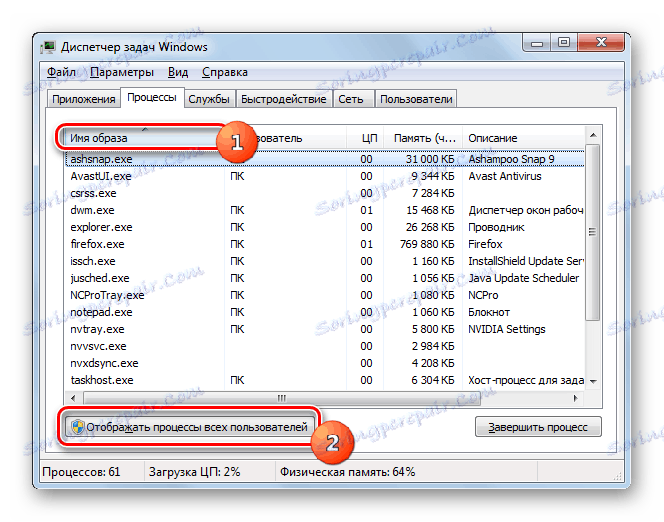Image resolution: width=664 pixels, height=522 pixels.
Task: Click Отображать процессы всех пользователей button
Action: [190, 427]
